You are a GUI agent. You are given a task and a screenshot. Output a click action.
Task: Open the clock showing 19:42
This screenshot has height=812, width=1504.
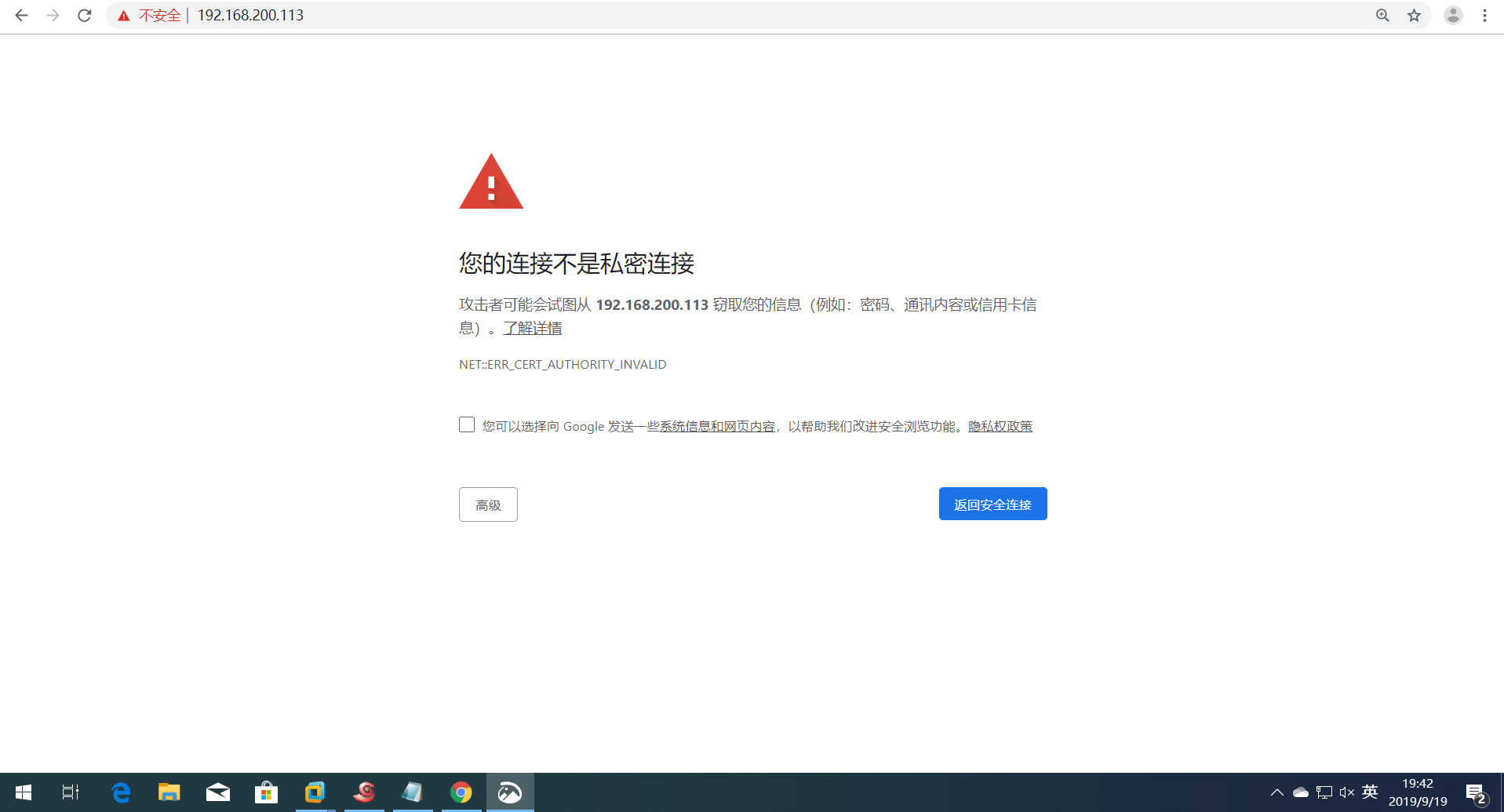tap(1418, 792)
